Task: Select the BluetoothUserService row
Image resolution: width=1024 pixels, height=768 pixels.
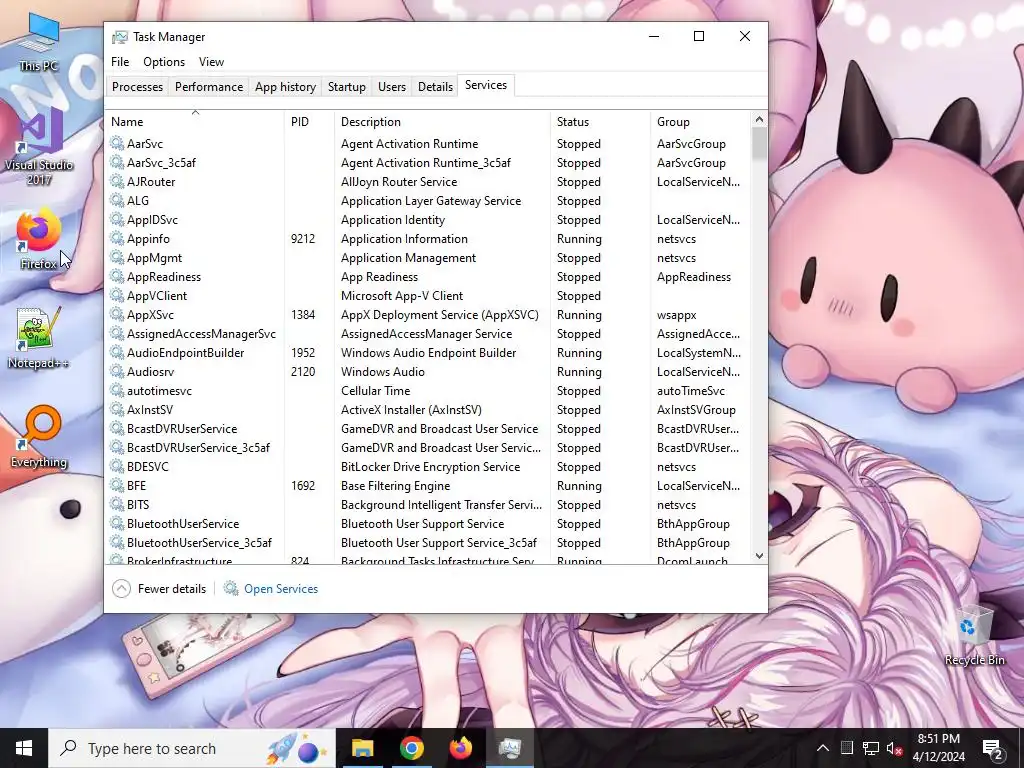Action: (x=428, y=523)
